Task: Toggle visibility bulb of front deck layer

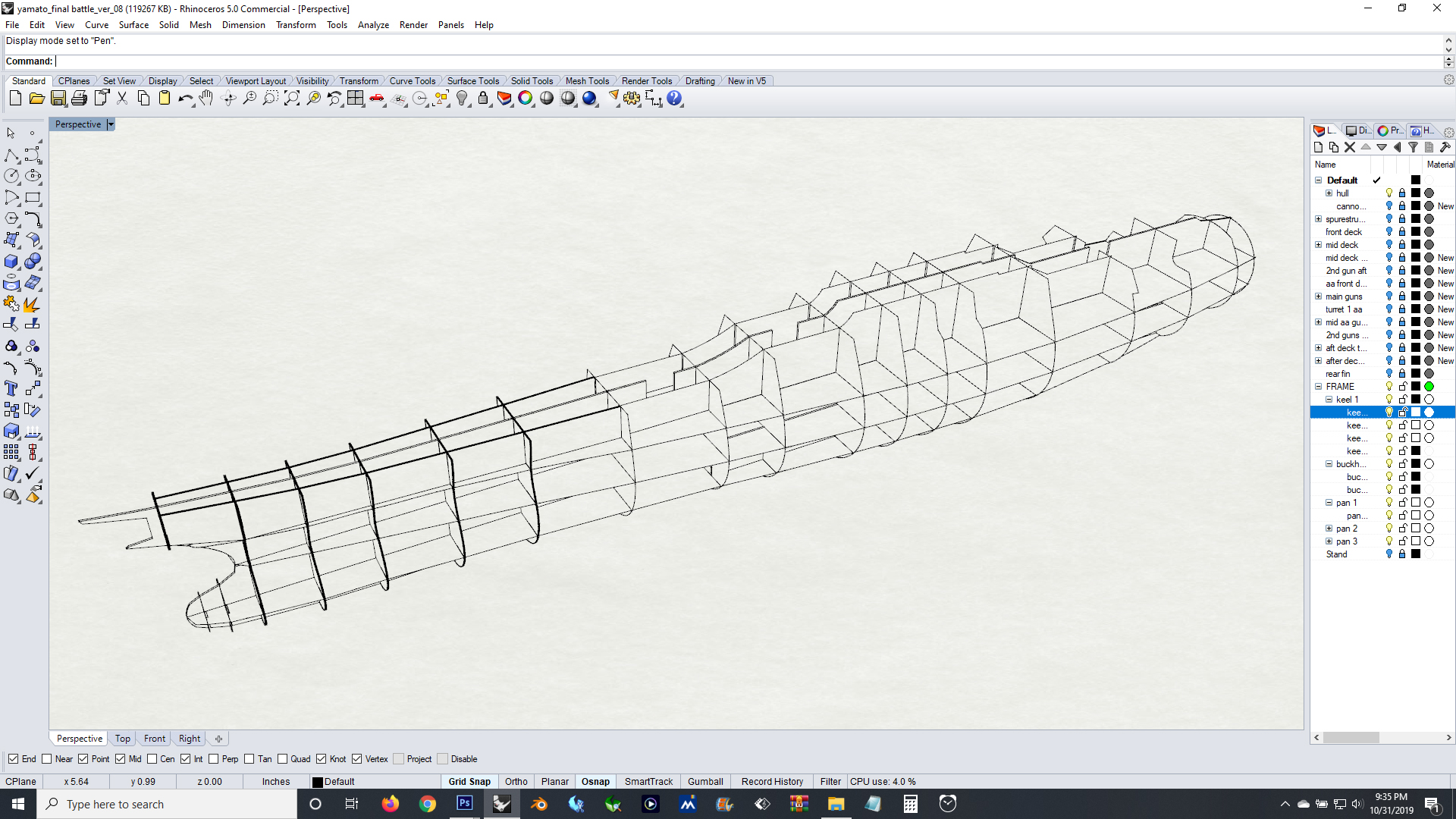Action: pos(1389,232)
